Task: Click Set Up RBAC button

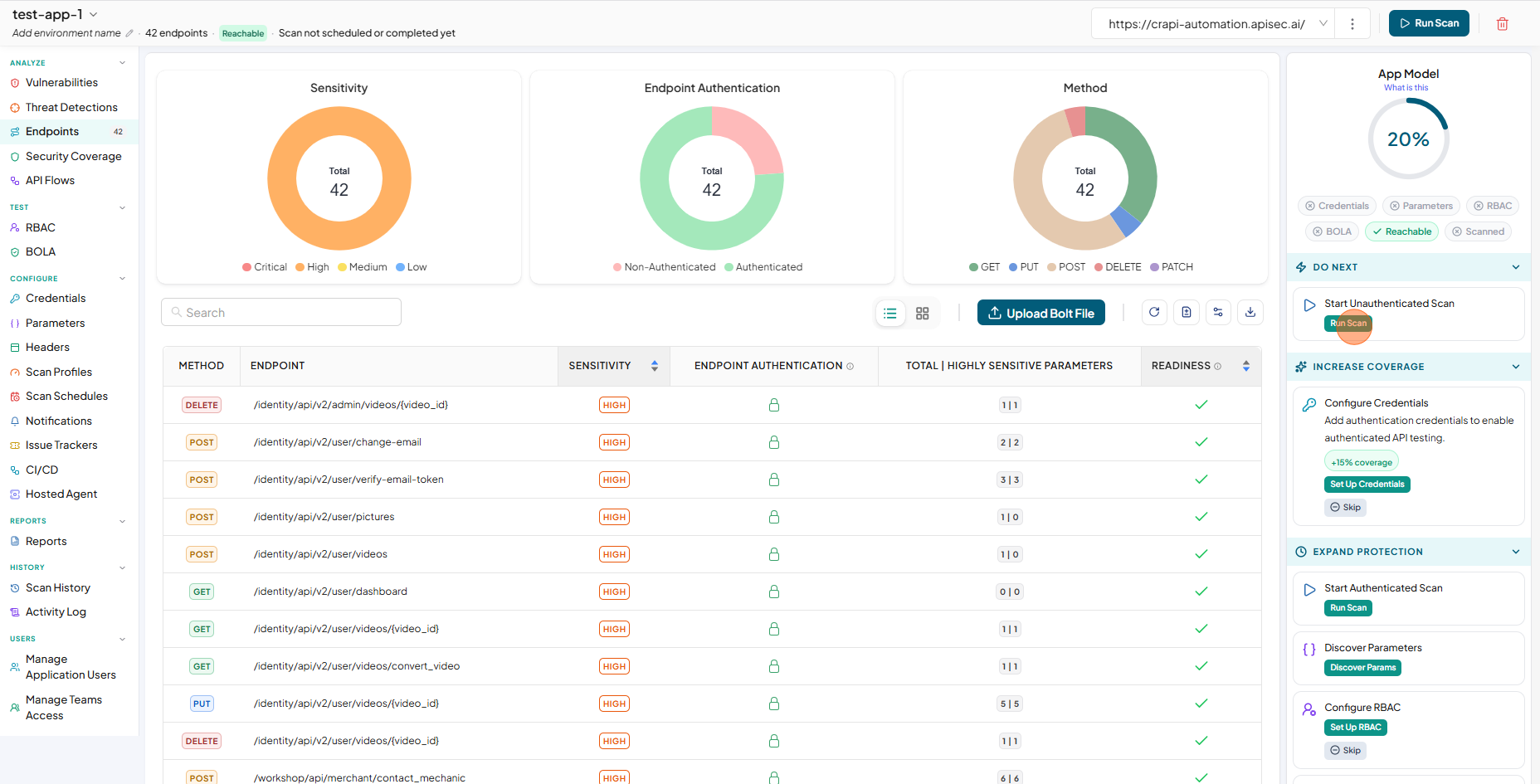Action: pos(1355,728)
